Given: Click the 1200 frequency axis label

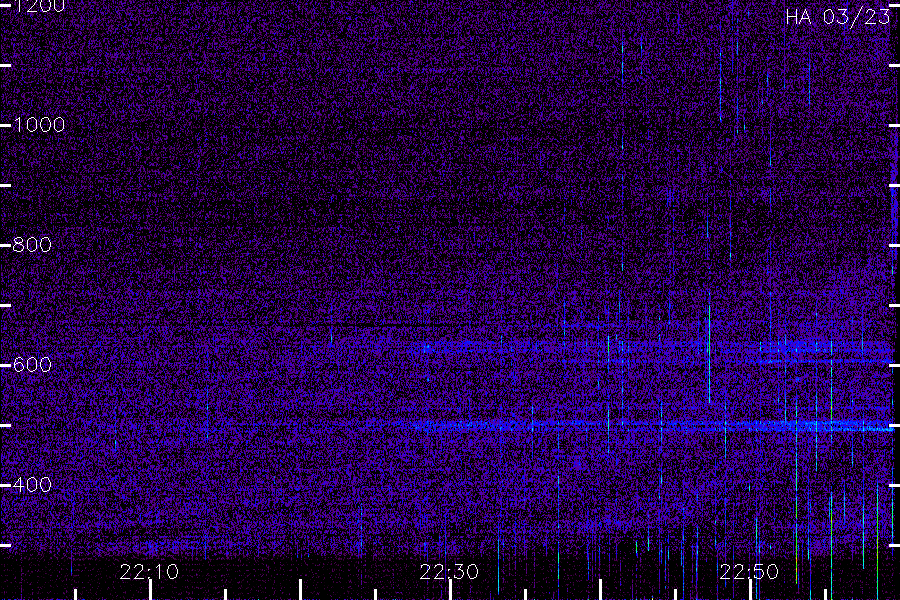Looking at the screenshot, I should click(39, 6).
